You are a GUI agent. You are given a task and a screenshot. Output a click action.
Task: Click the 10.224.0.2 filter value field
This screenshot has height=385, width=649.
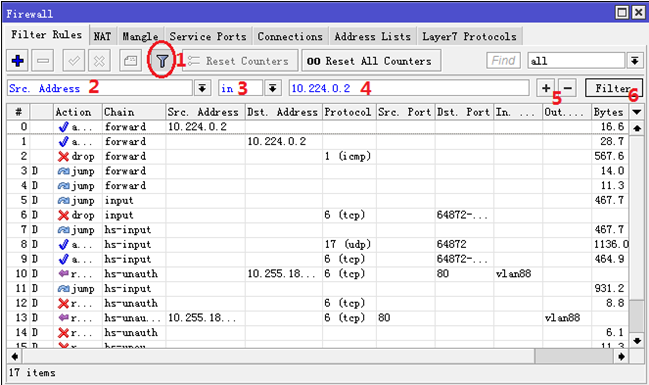point(409,88)
